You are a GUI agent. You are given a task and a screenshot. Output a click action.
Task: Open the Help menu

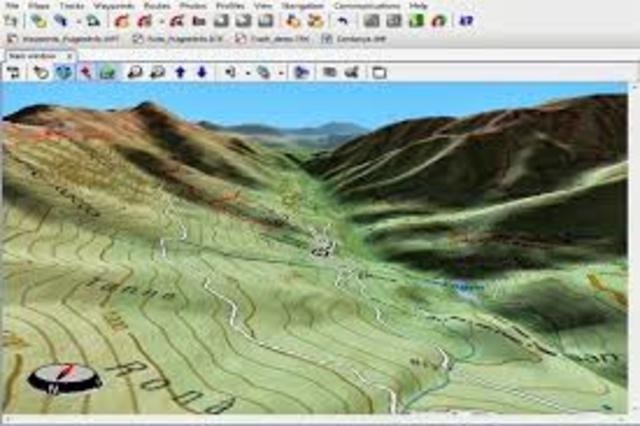coord(418,5)
